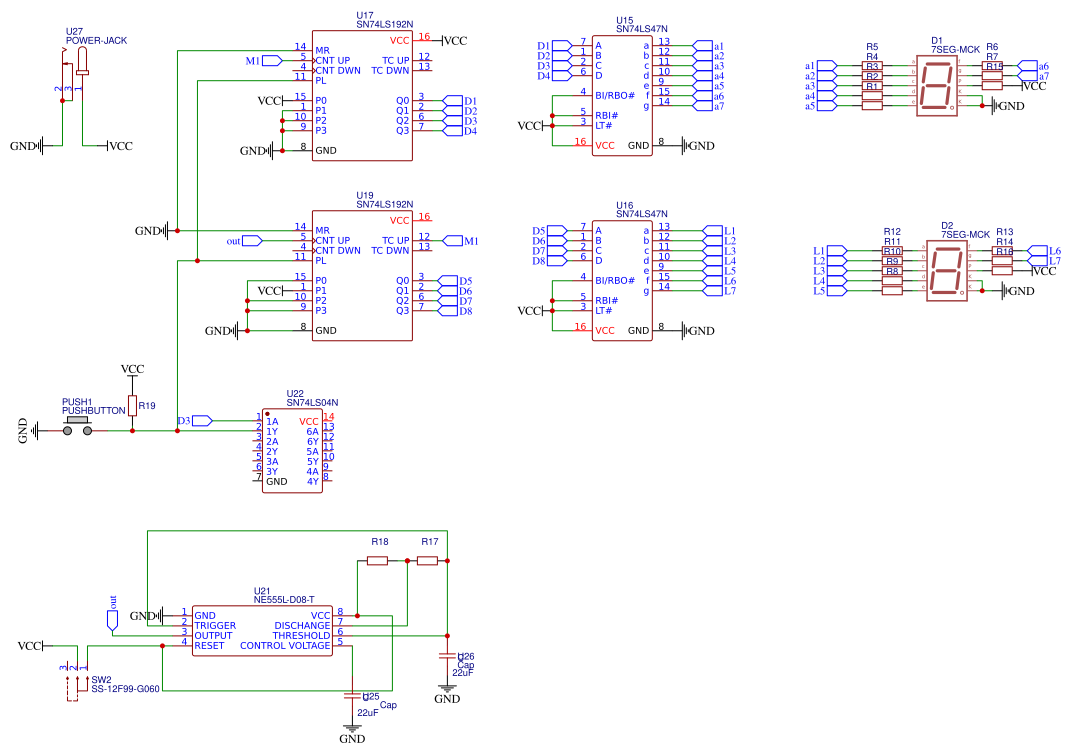Select the R17 resistor symbol
Viewport: 1071px width, 755px height.
pos(428,560)
